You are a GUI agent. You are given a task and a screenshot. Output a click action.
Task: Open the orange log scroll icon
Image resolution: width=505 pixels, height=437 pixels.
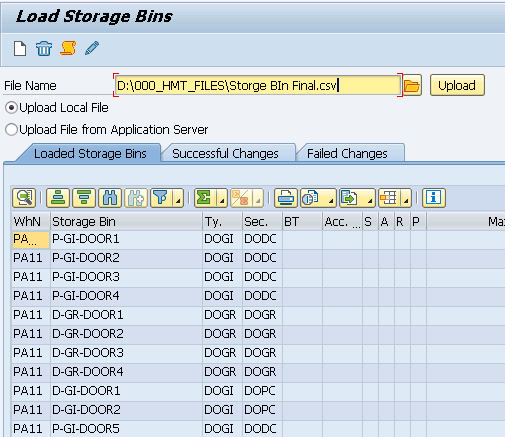click(x=68, y=49)
